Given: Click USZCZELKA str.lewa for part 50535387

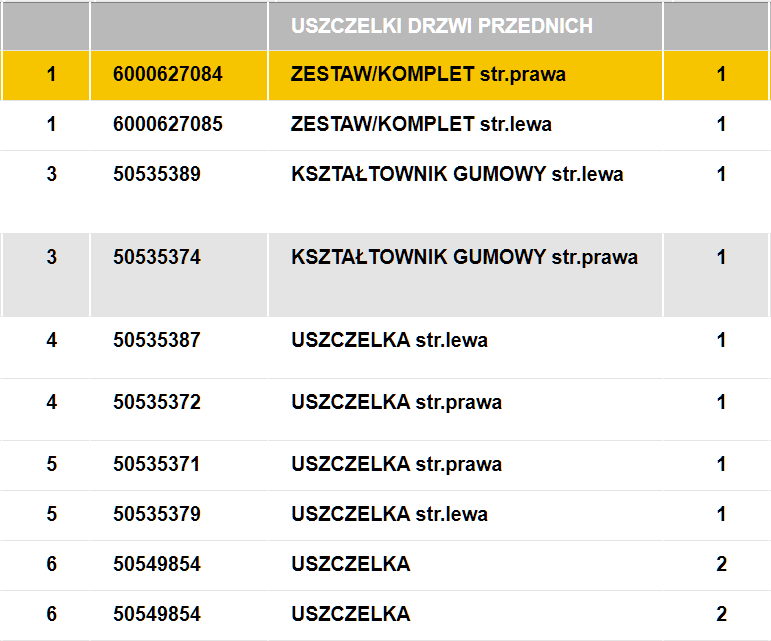Looking at the screenshot, I should pyautogui.click(x=389, y=341).
